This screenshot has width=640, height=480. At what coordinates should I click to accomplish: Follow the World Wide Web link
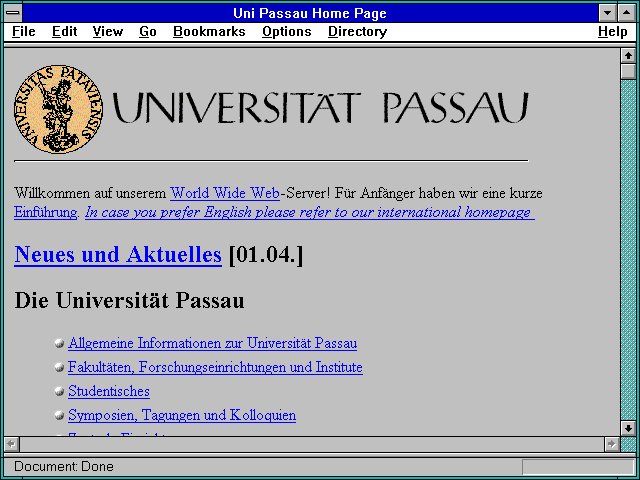coord(225,193)
